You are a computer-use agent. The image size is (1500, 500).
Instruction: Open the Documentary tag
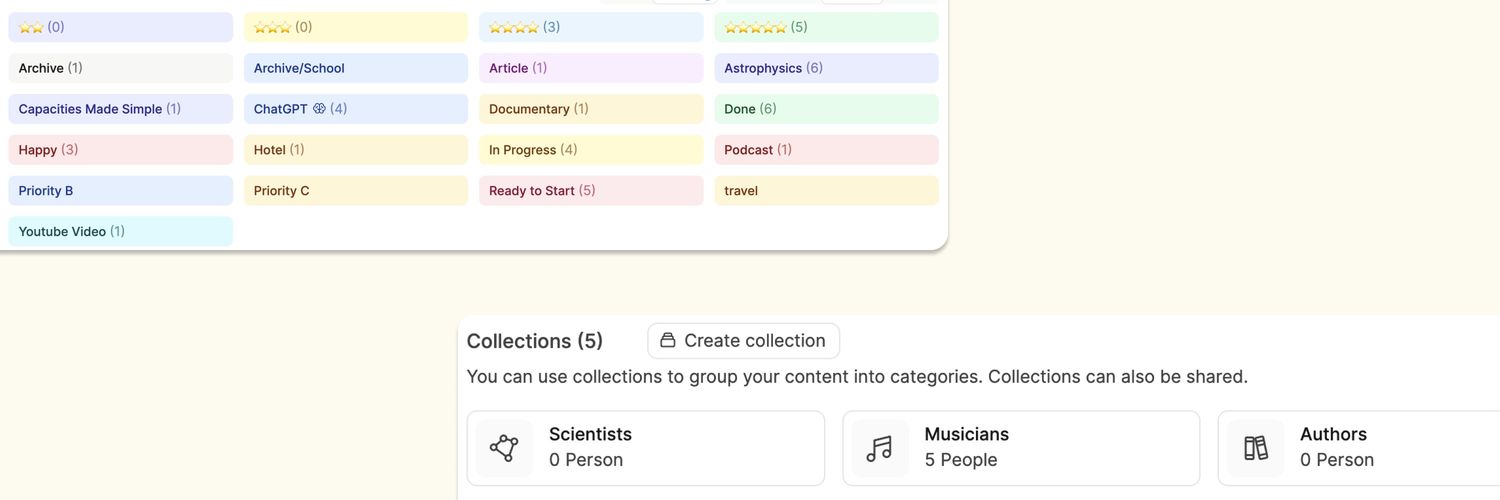pyautogui.click(x=590, y=109)
